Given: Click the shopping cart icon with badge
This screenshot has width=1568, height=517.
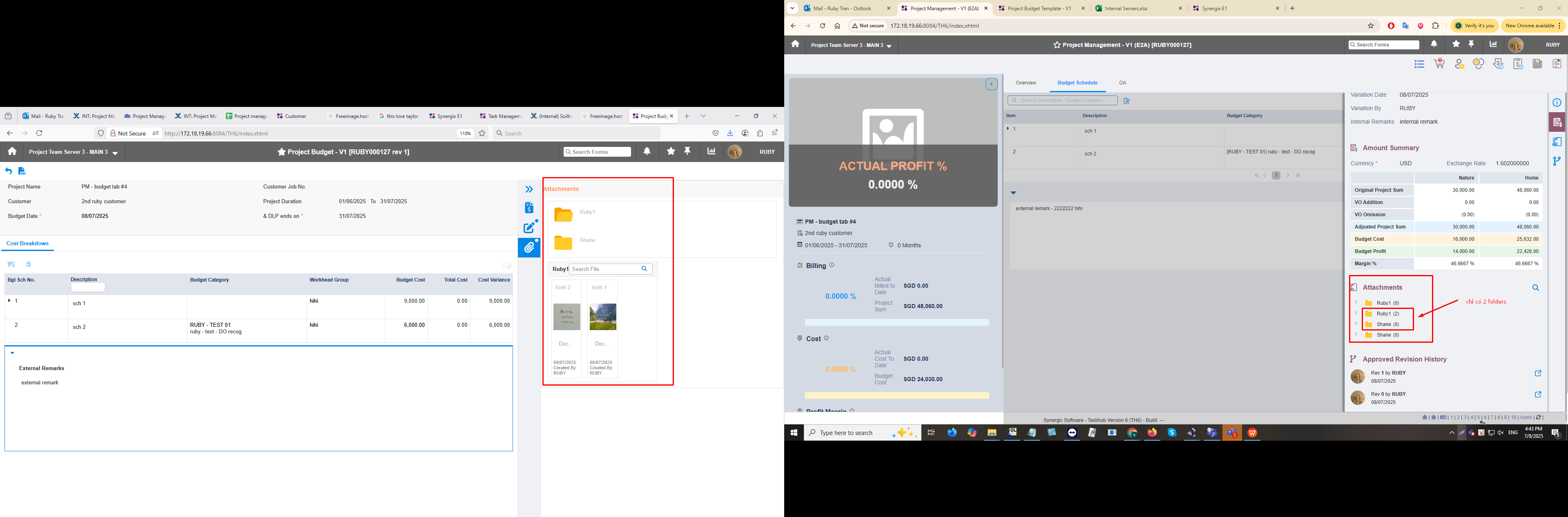Looking at the screenshot, I should click(1439, 64).
